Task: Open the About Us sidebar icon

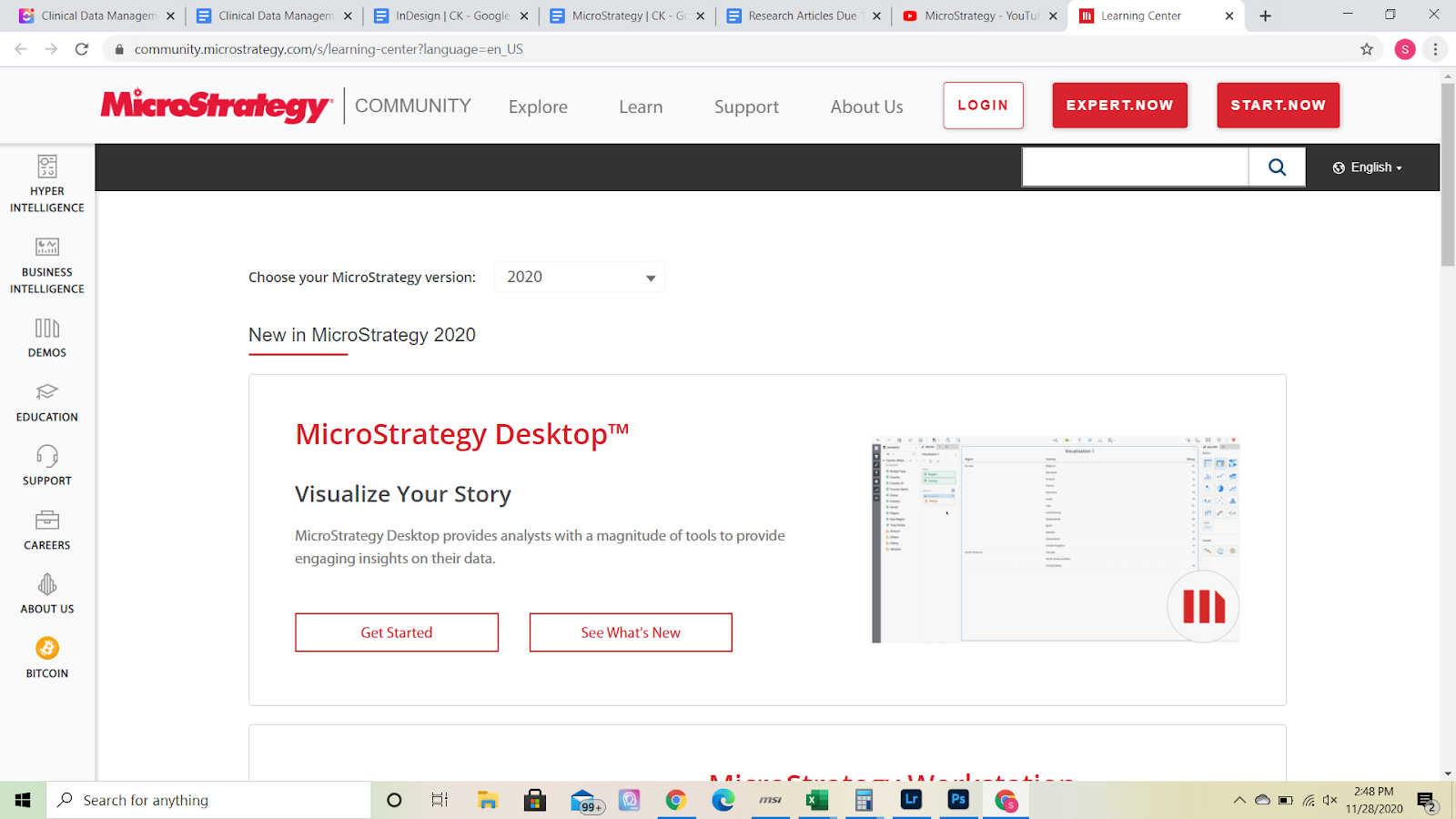Action: point(47,584)
